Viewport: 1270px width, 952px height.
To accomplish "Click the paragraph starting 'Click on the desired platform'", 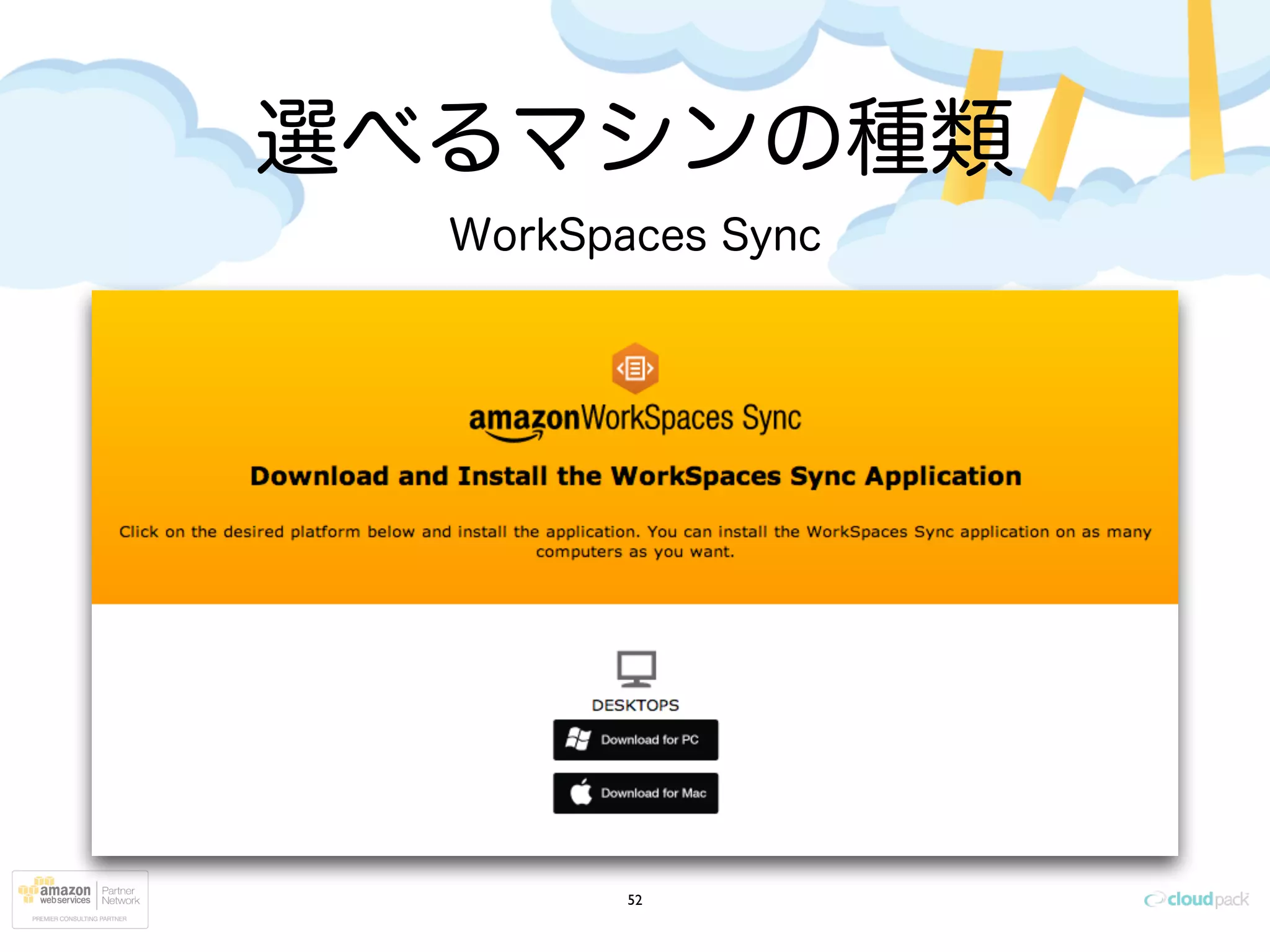I will click(635, 542).
